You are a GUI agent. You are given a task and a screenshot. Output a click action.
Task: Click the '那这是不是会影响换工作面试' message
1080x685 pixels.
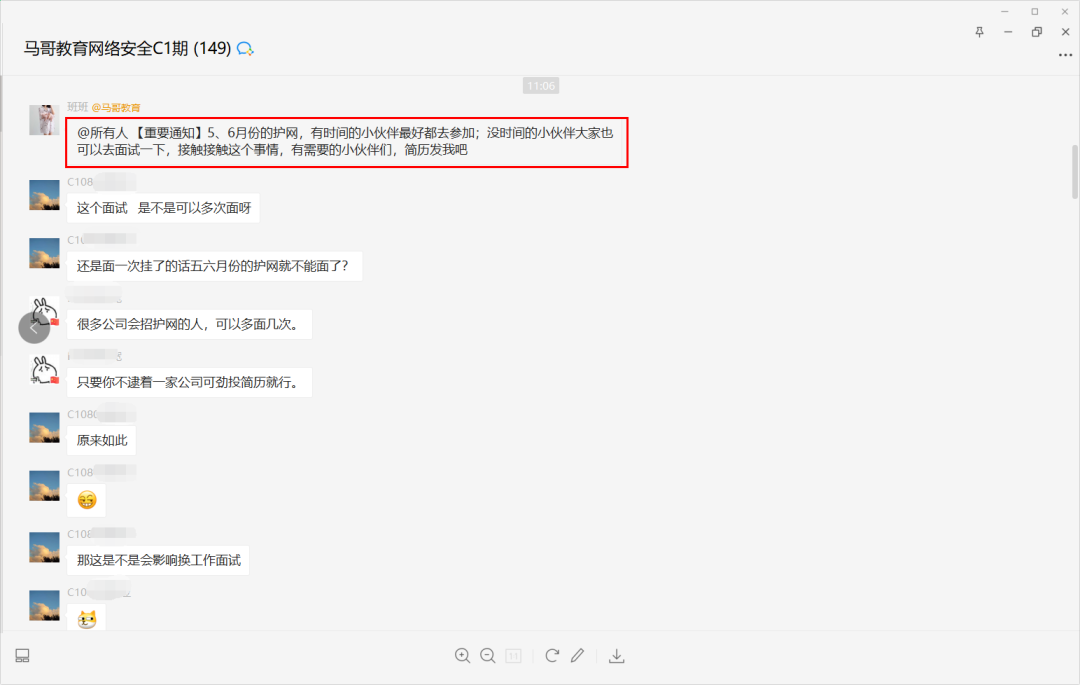click(159, 560)
